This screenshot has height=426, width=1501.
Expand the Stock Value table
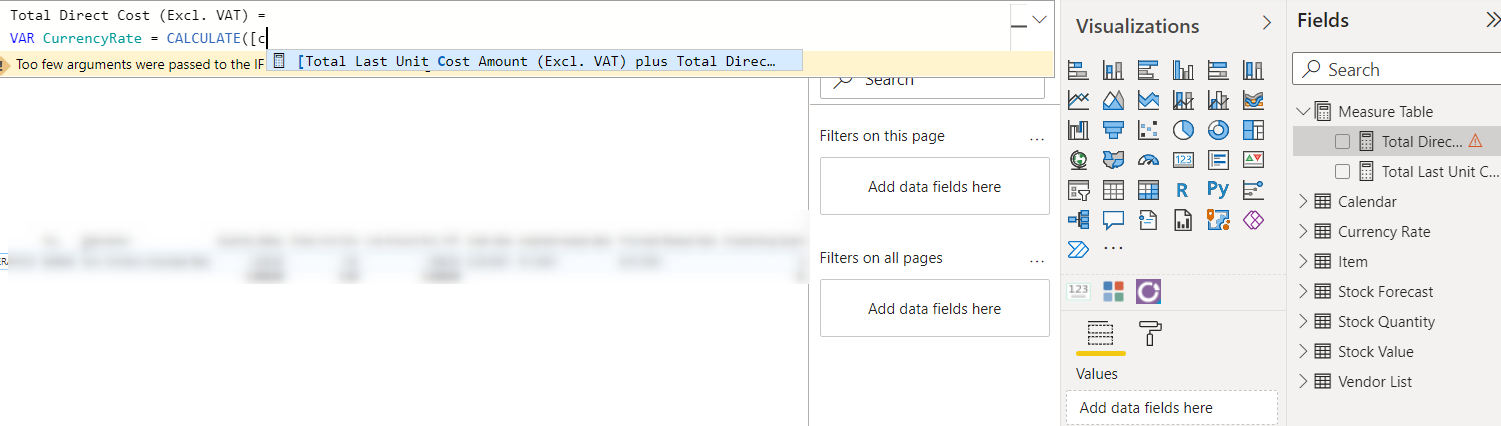click(1302, 351)
